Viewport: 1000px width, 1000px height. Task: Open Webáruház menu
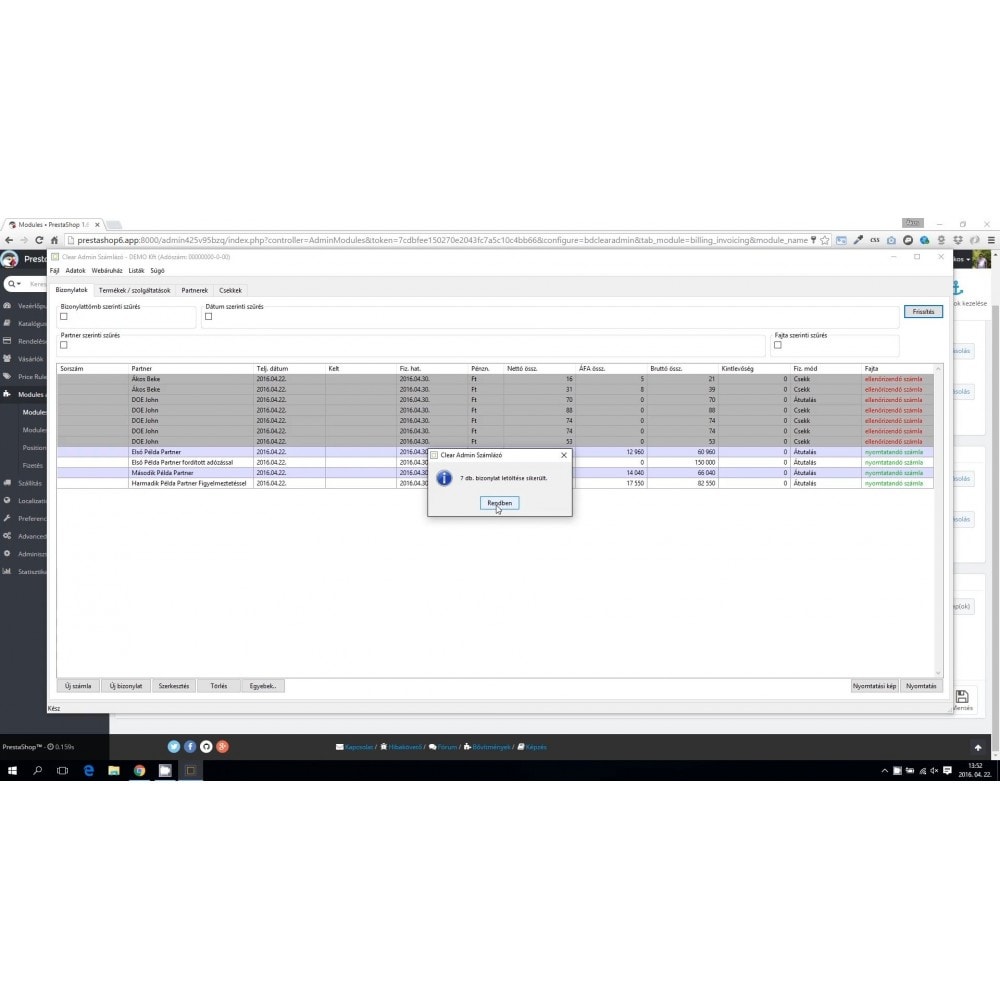tap(107, 270)
